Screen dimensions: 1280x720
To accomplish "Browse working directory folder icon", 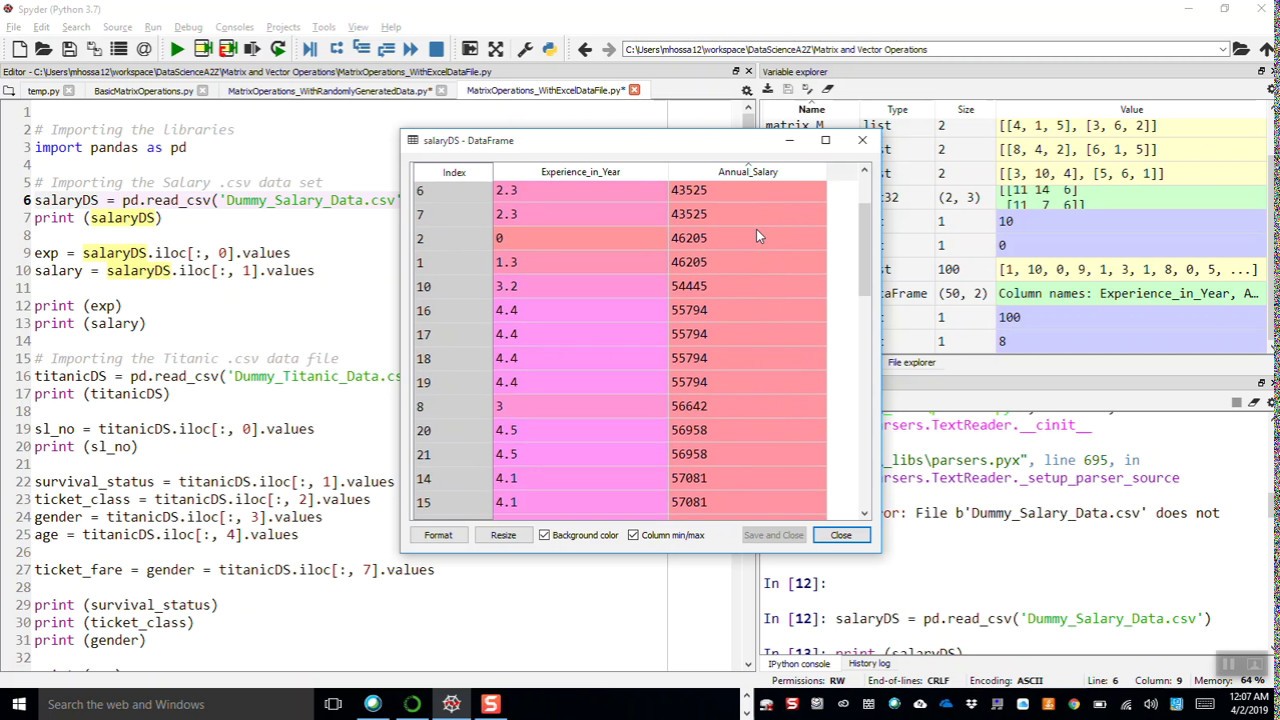I will coord(1241,49).
